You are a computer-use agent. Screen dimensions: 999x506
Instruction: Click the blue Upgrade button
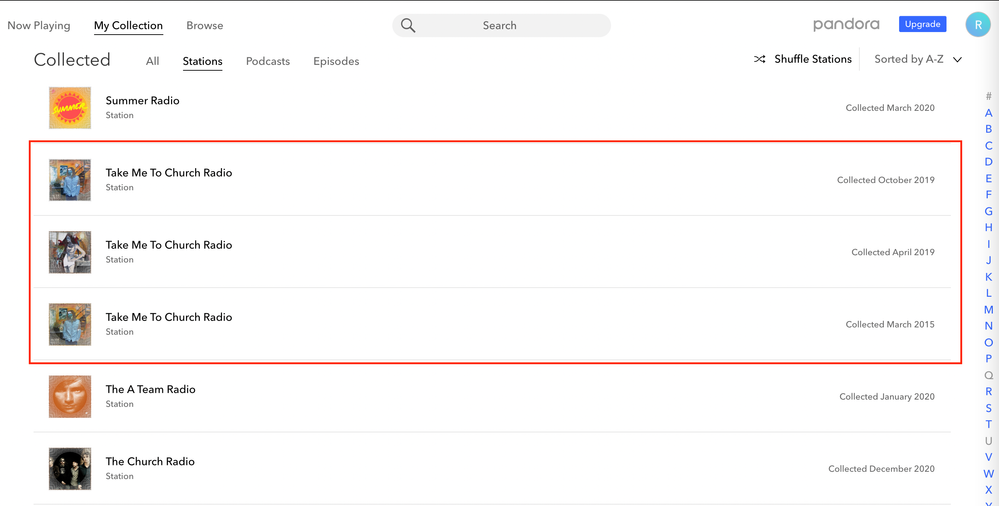[x=922, y=25]
